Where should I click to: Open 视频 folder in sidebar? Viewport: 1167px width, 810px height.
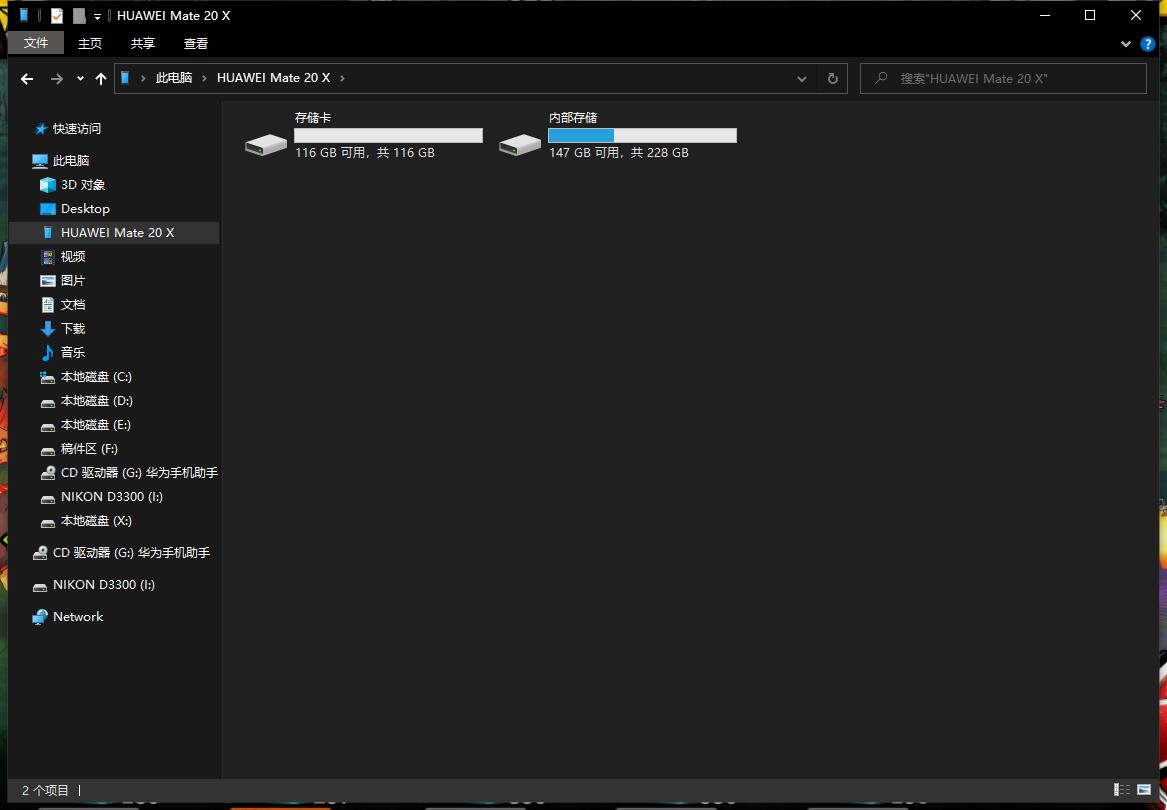point(73,257)
